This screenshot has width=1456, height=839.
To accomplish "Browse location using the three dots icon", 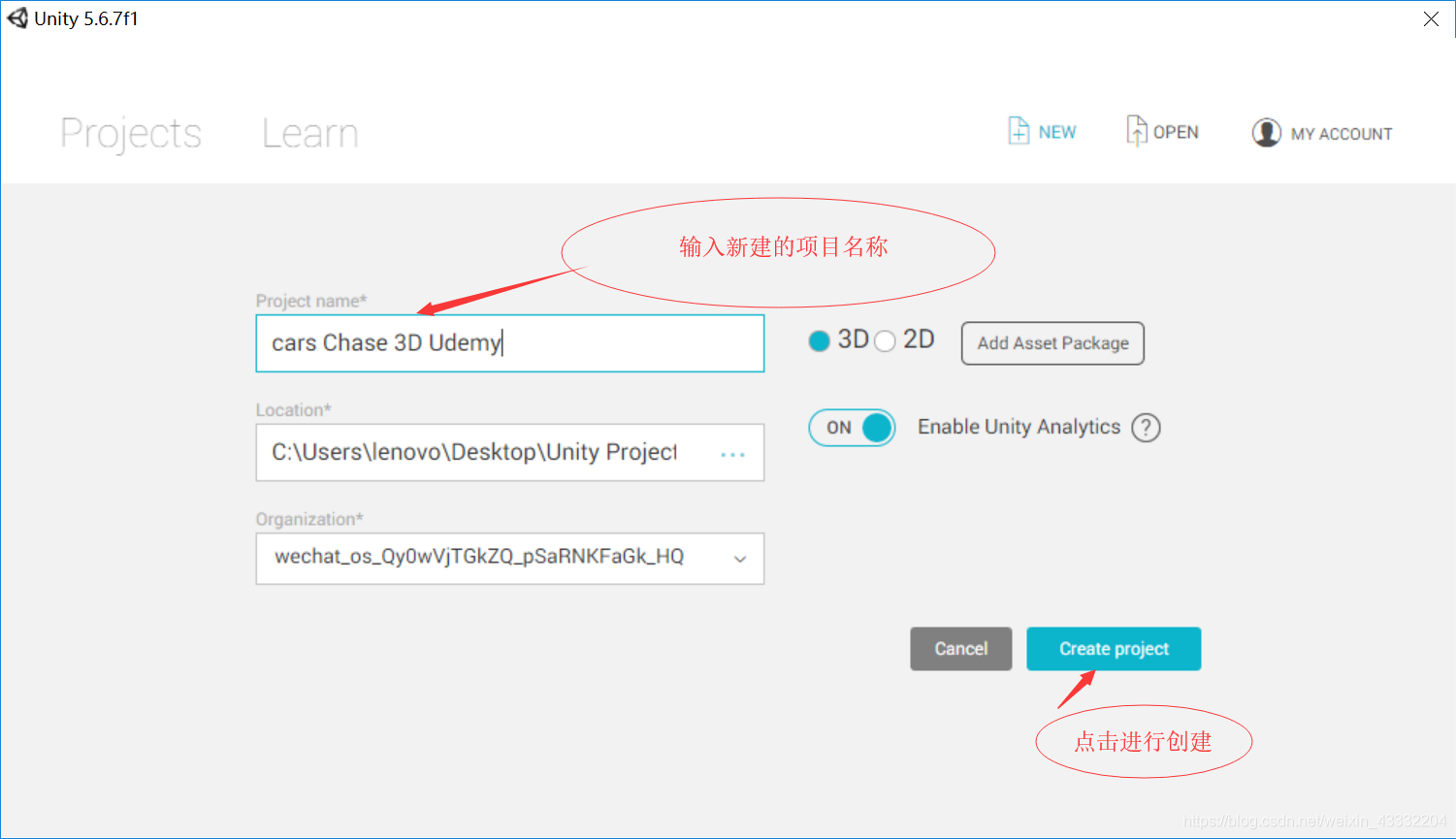I will [732, 454].
